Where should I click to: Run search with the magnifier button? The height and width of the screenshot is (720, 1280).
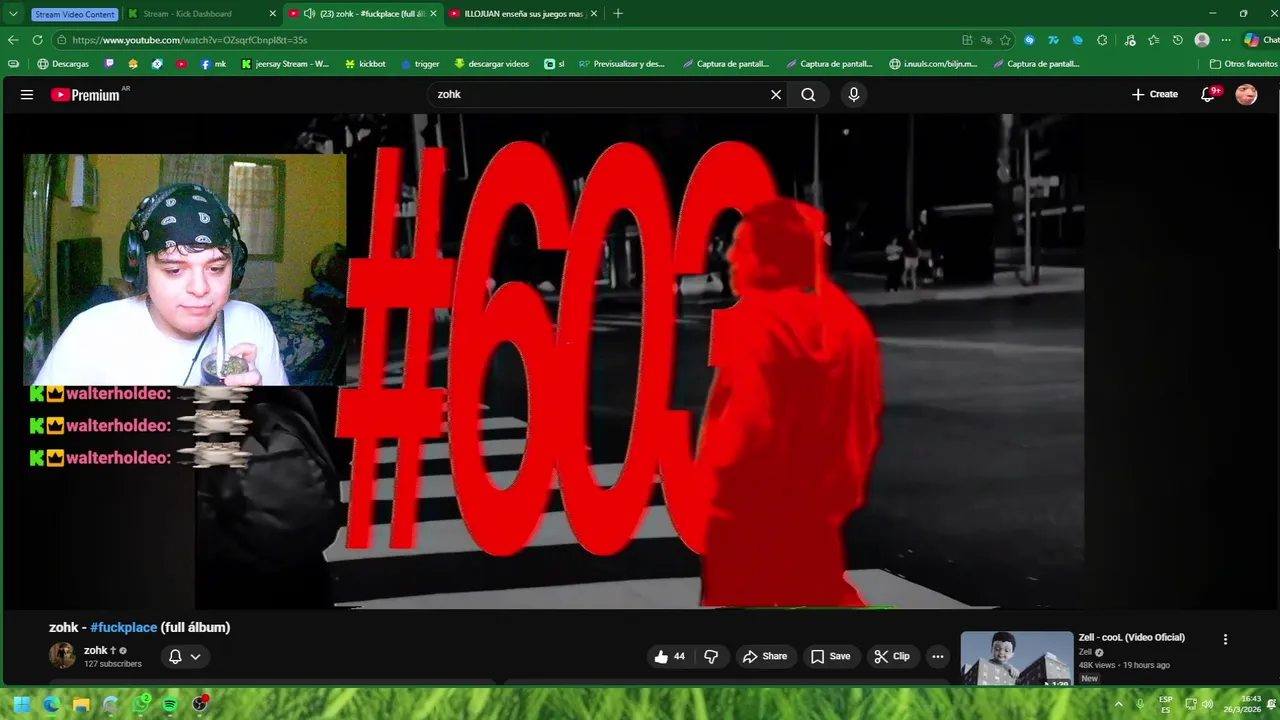coord(808,95)
